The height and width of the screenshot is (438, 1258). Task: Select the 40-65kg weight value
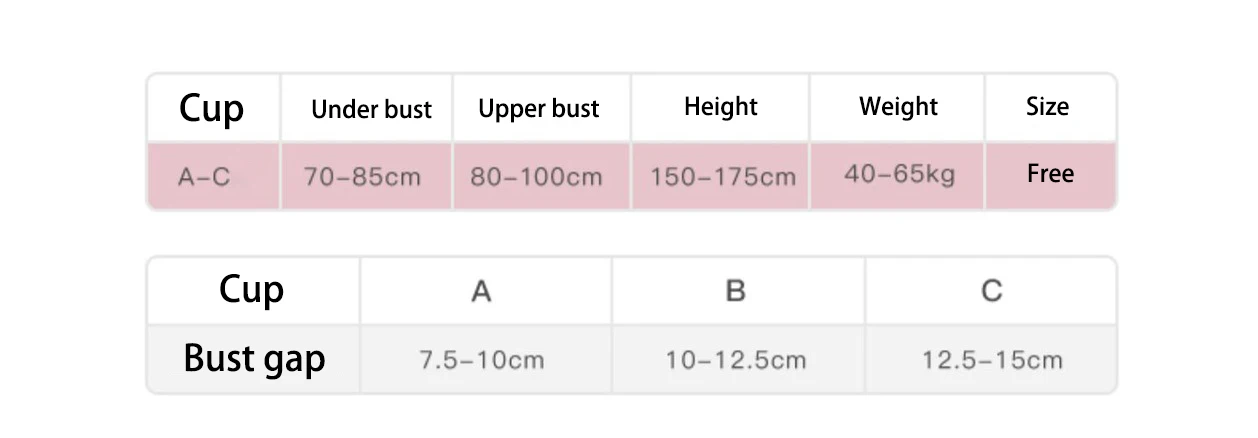pyautogui.click(x=899, y=175)
